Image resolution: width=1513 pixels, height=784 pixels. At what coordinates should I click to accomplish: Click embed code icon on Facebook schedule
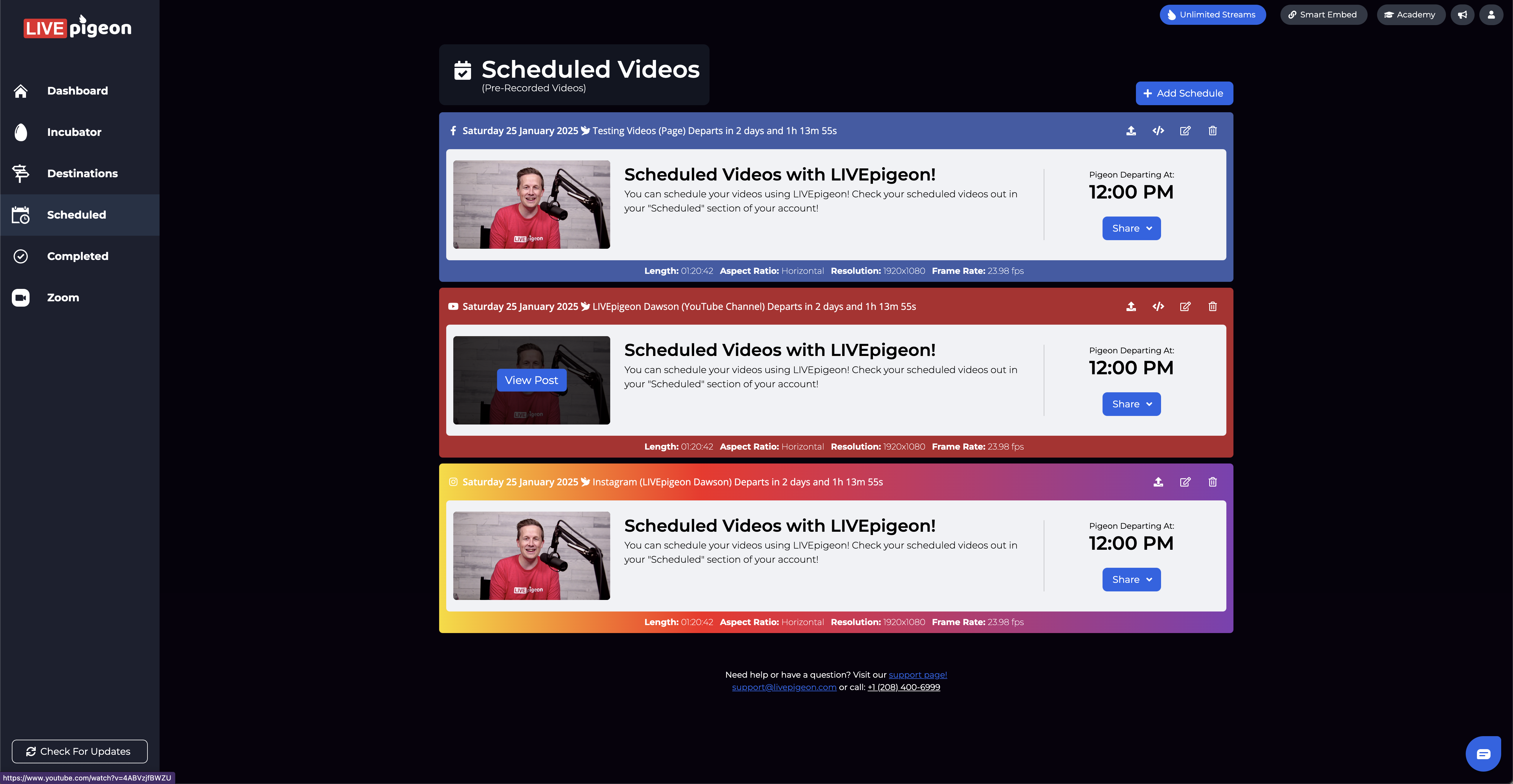pyautogui.click(x=1158, y=131)
